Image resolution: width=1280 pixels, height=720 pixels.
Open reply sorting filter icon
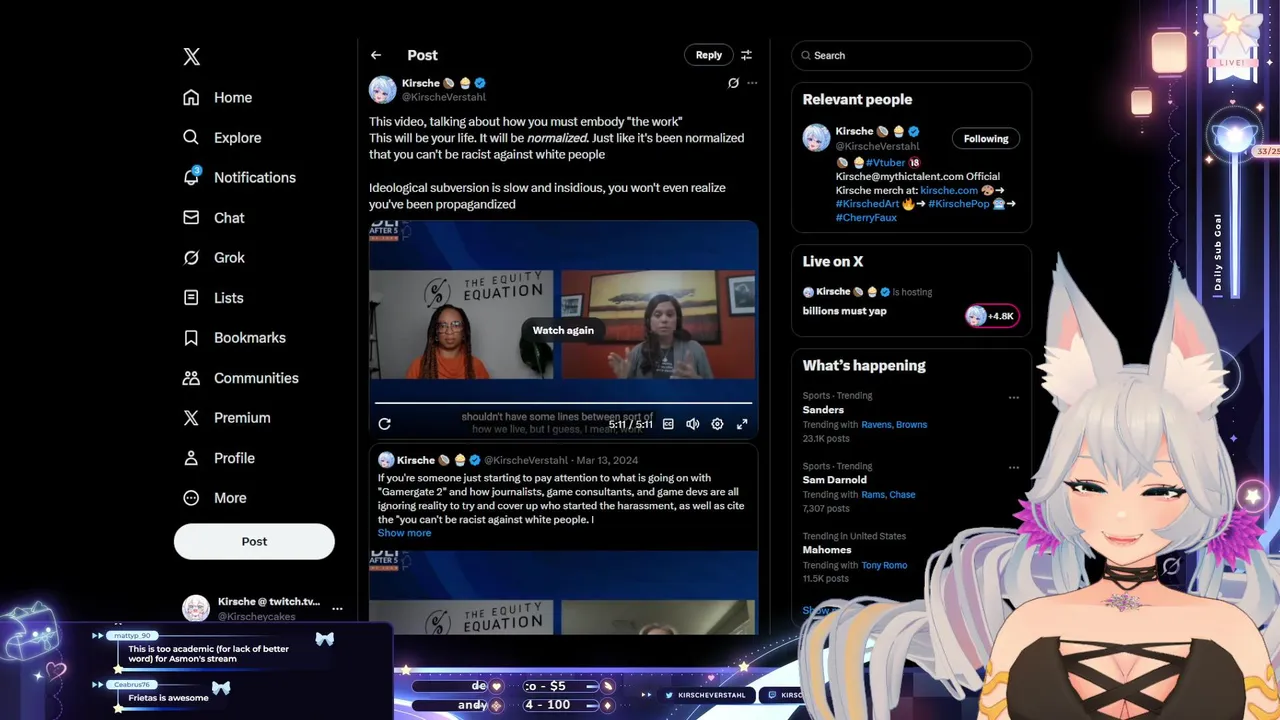746,55
